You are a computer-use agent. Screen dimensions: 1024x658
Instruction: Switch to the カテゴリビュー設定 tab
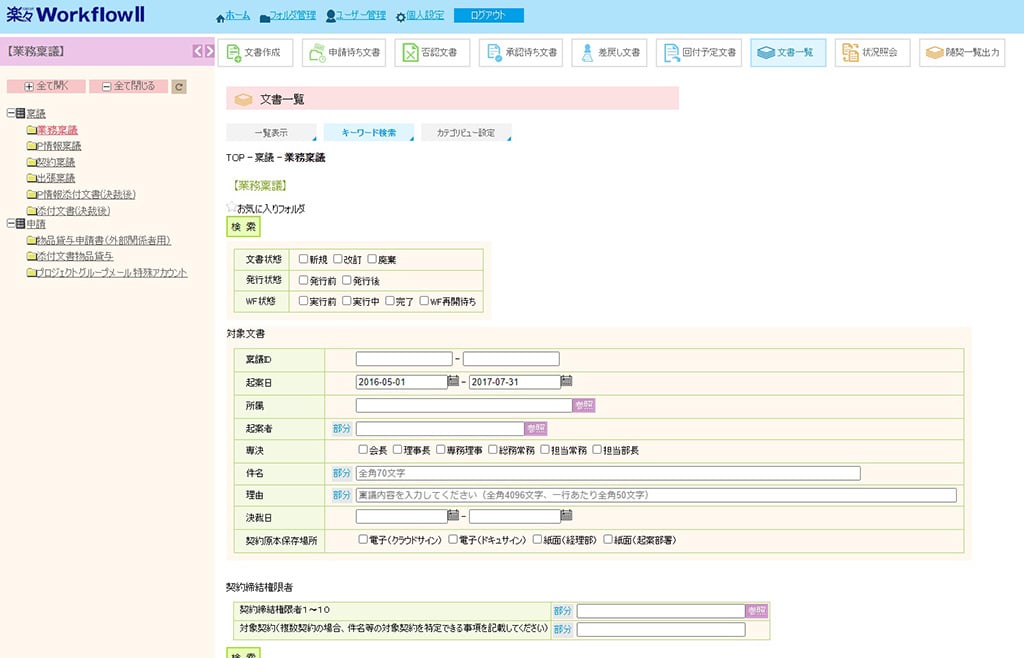click(465, 133)
